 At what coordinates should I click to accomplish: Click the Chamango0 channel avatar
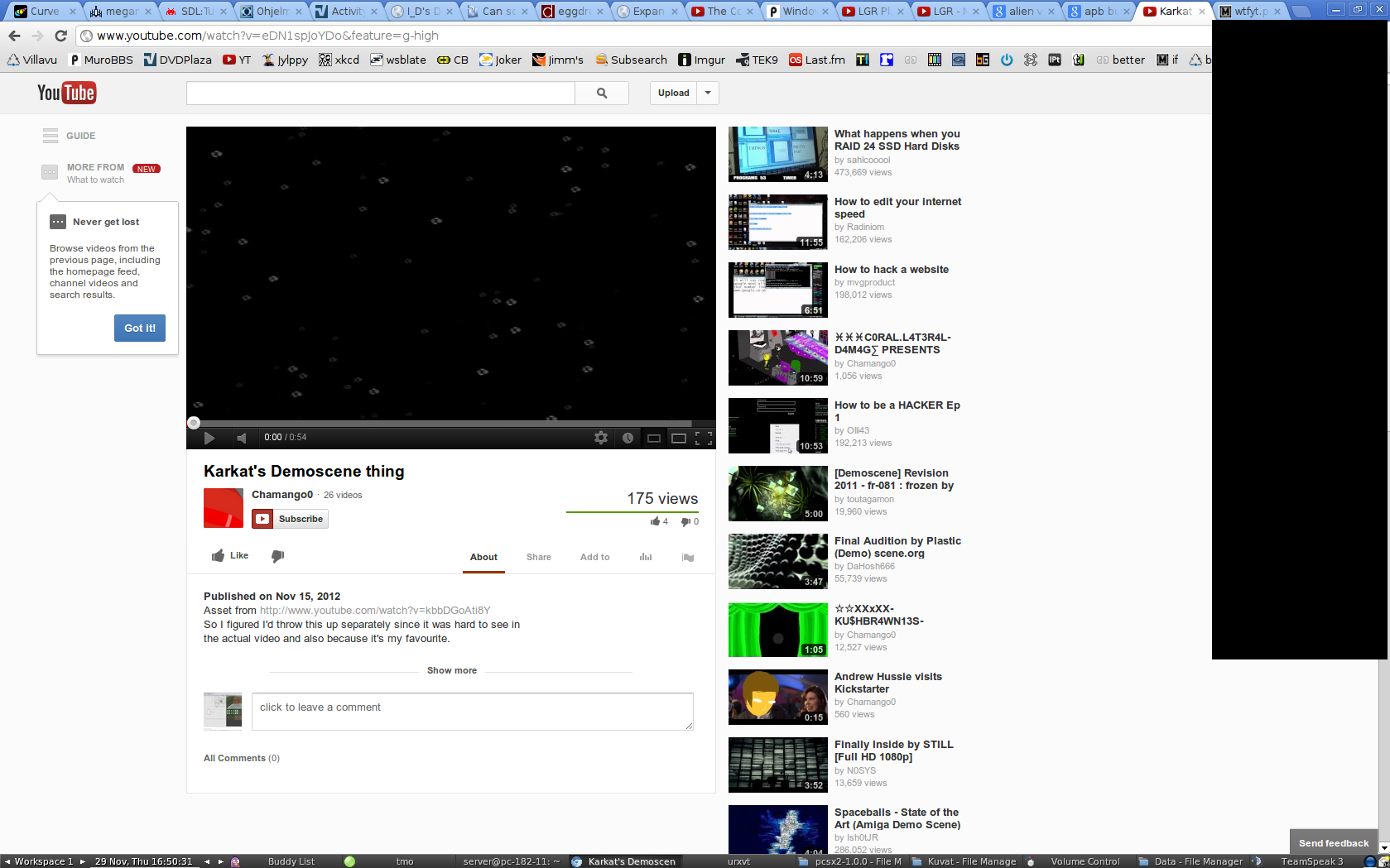click(224, 508)
